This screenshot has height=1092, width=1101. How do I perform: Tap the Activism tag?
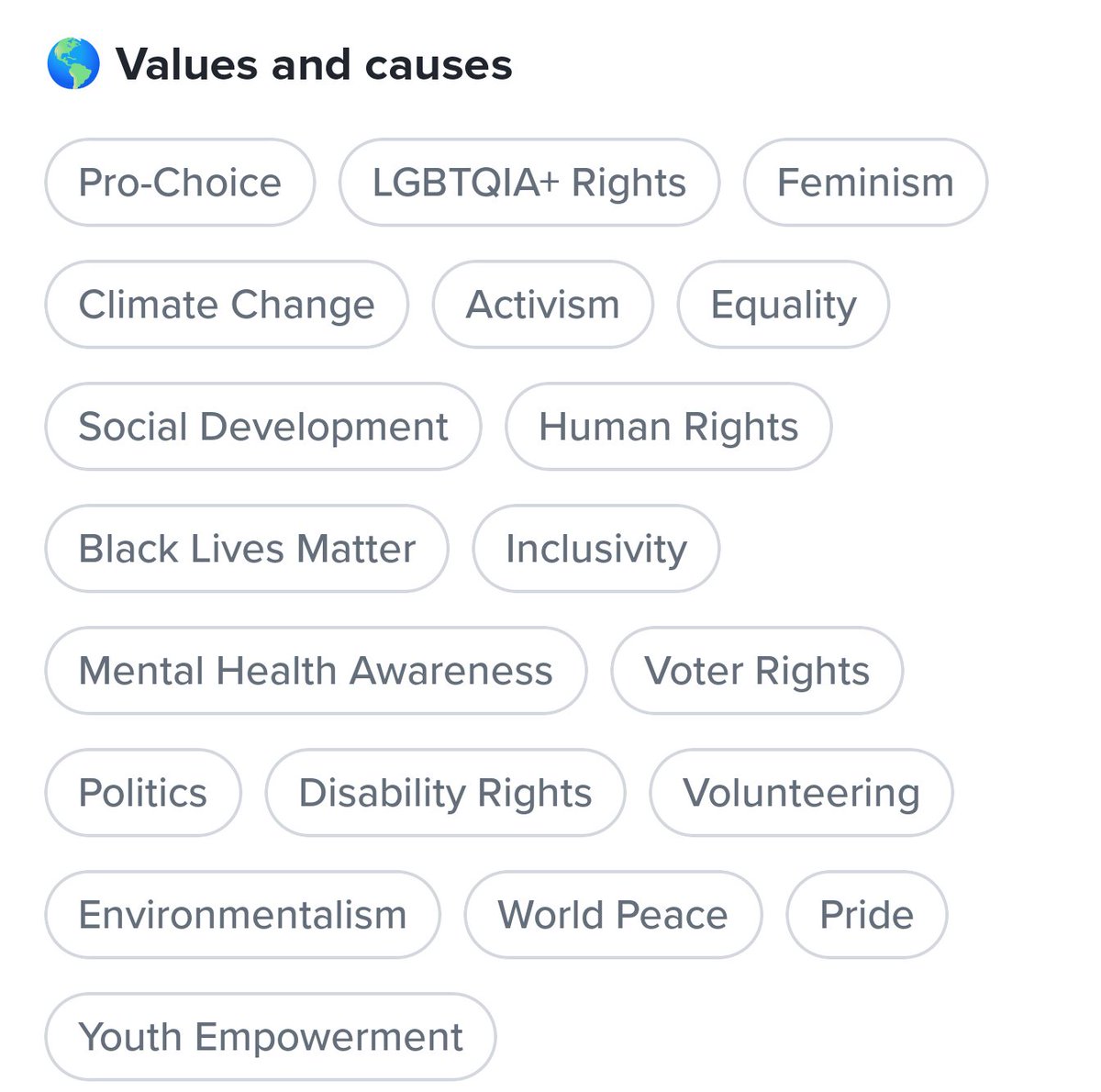click(x=543, y=304)
